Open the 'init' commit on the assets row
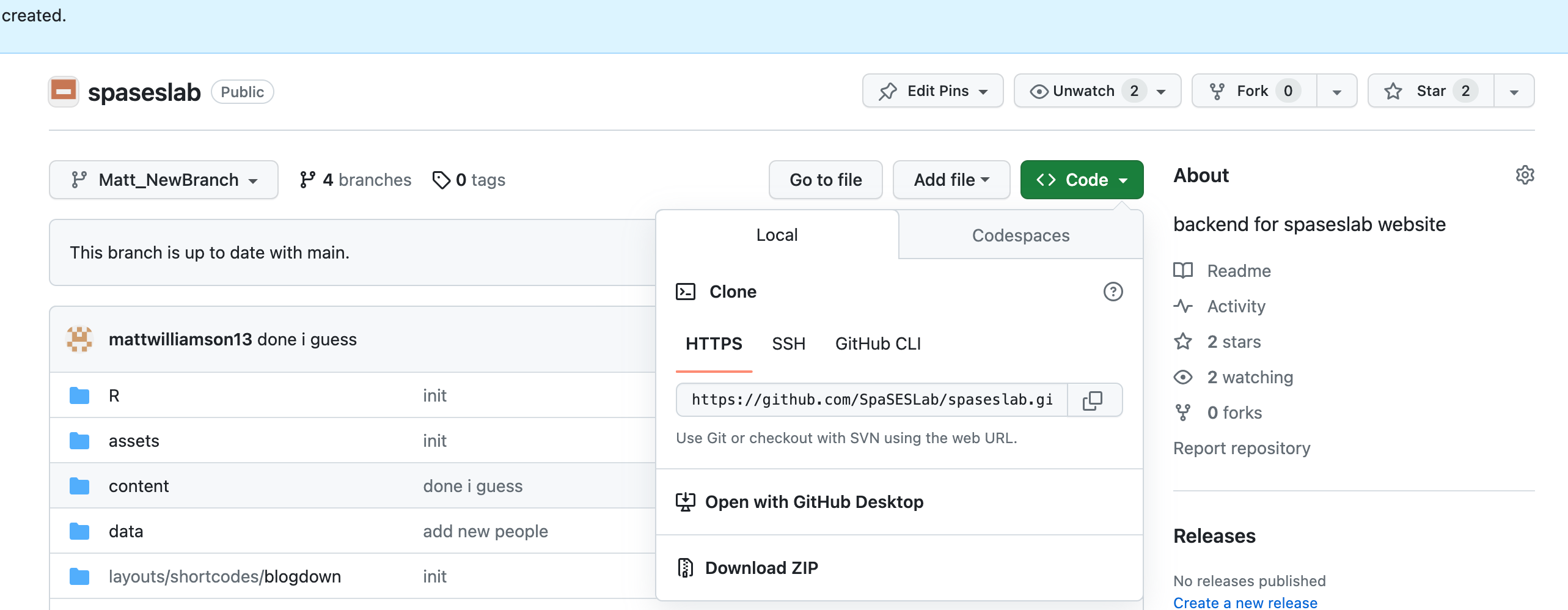The image size is (1568, 610). pyautogui.click(x=434, y=441)
